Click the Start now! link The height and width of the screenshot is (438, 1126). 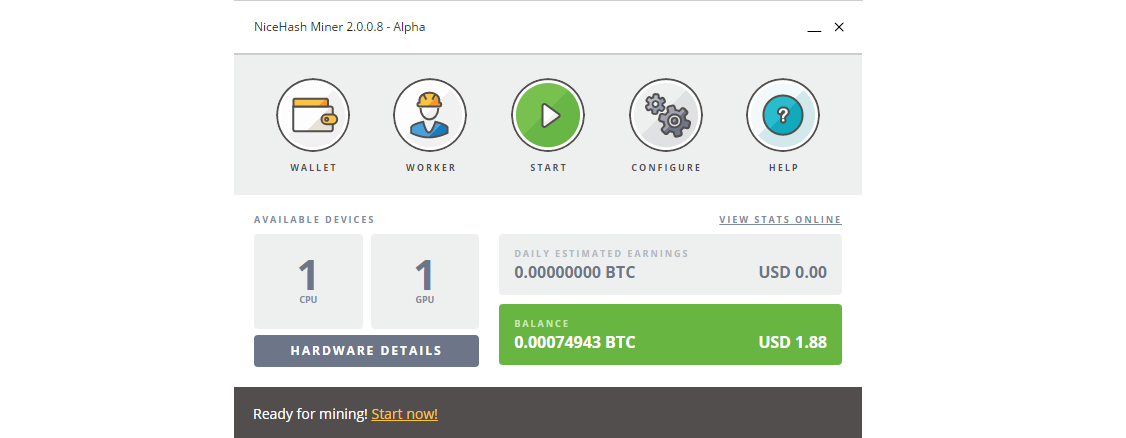[x=405, y=414]
